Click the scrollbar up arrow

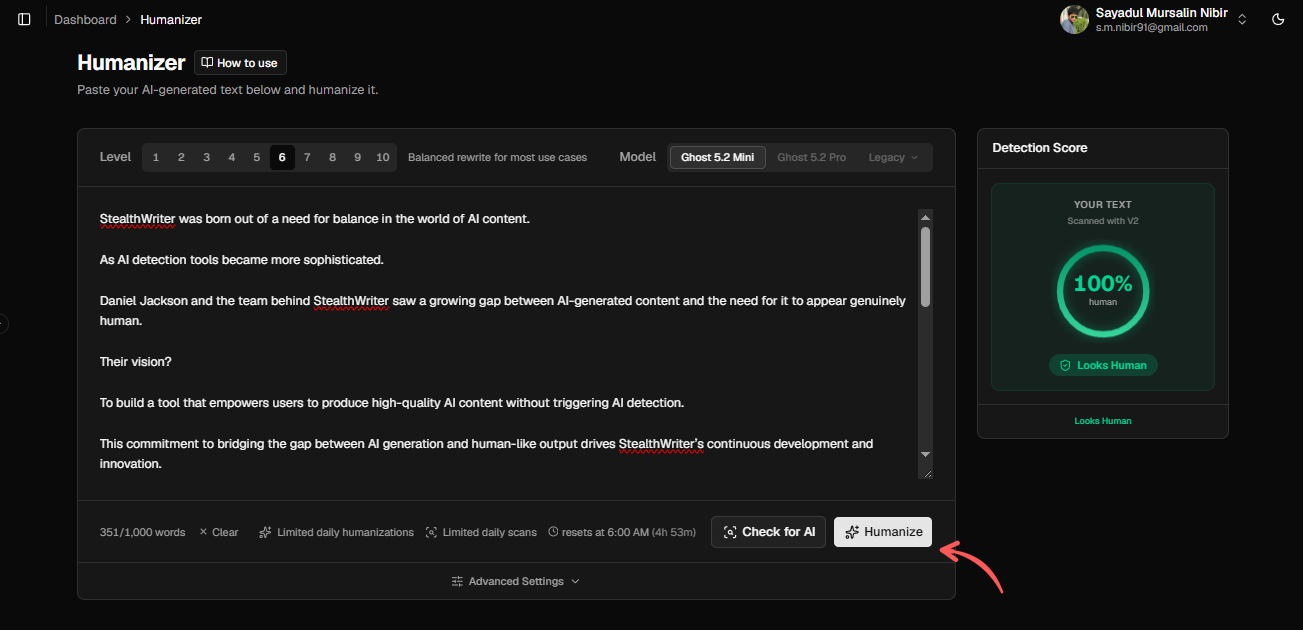tap(925, 217)
